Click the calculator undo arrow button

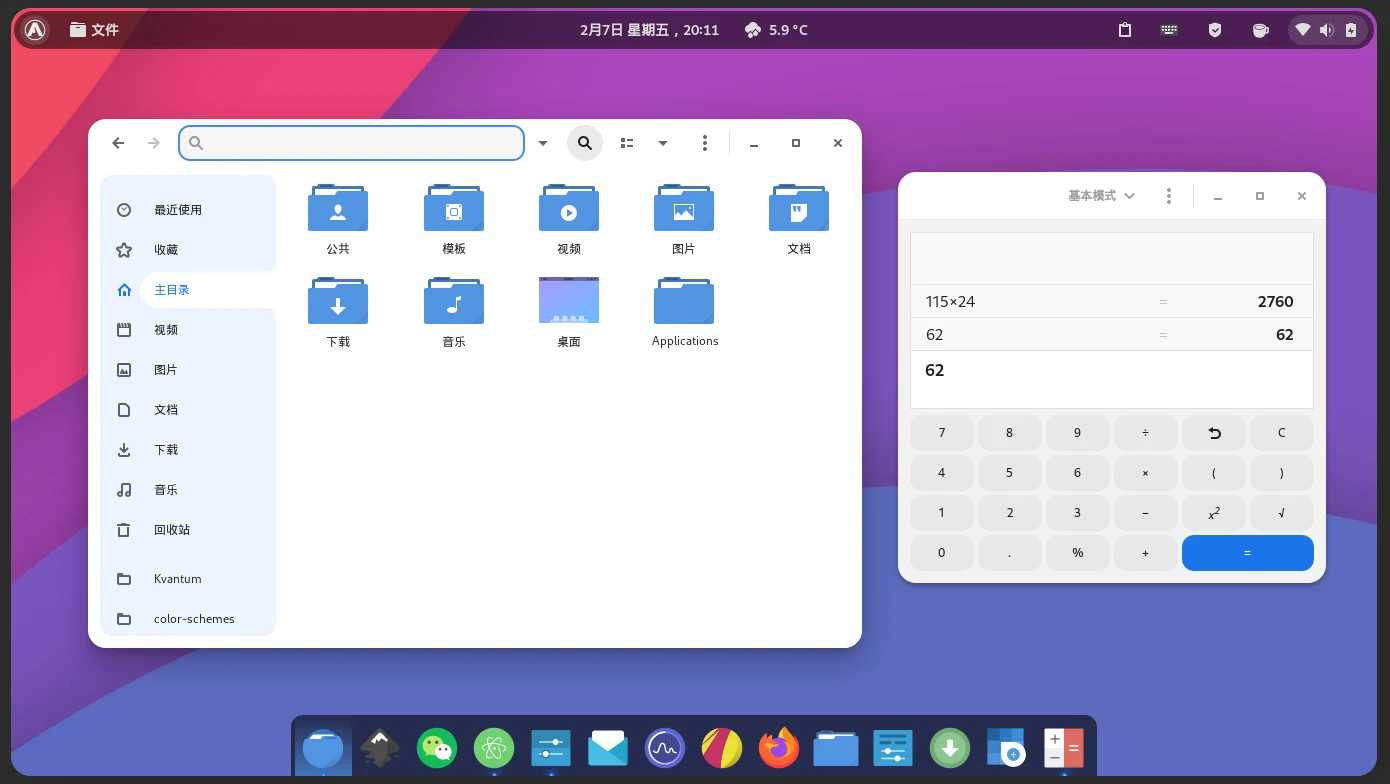[1214, 433]
